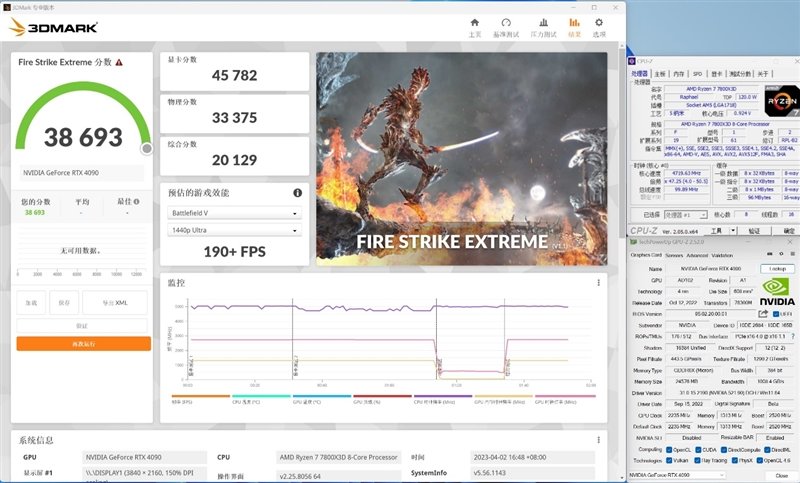Click the GPU-Z hamburger menu icon
Image resolution: width=800 pixels, height=483 pixels.
coord(793,253)
